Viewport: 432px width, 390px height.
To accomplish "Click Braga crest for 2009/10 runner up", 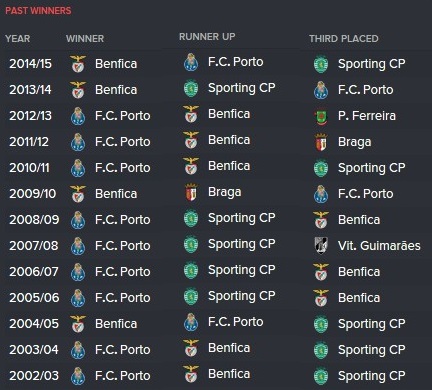I will 191,192.
